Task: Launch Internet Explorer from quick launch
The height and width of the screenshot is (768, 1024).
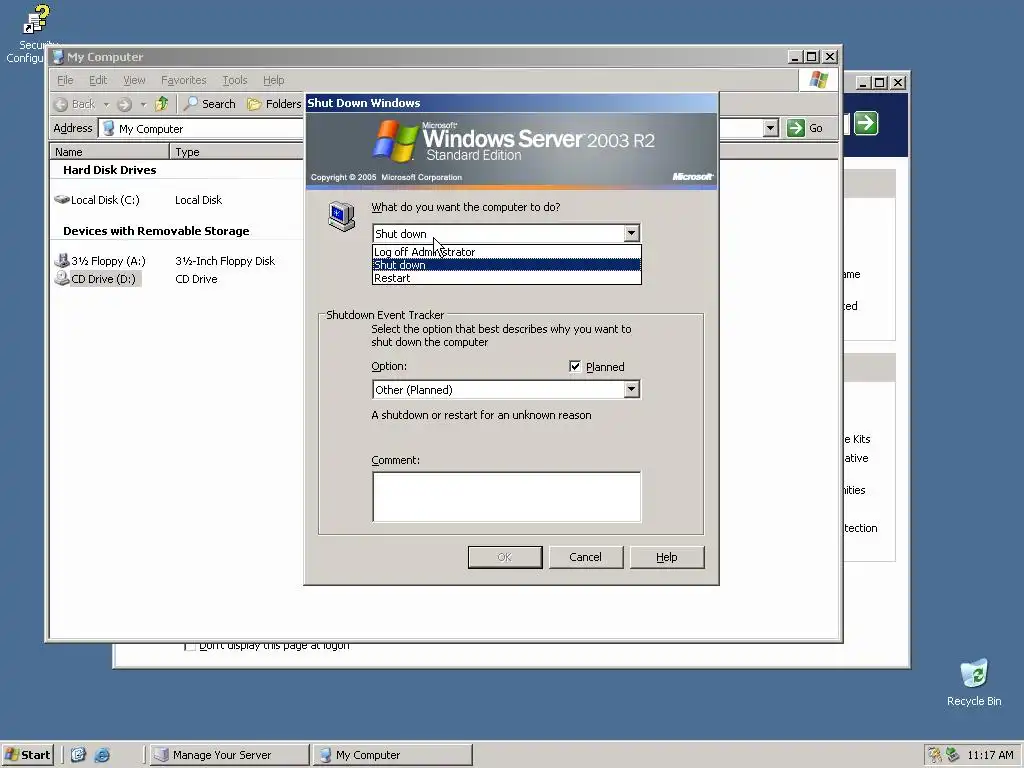Action: click(x=102, y=754)
